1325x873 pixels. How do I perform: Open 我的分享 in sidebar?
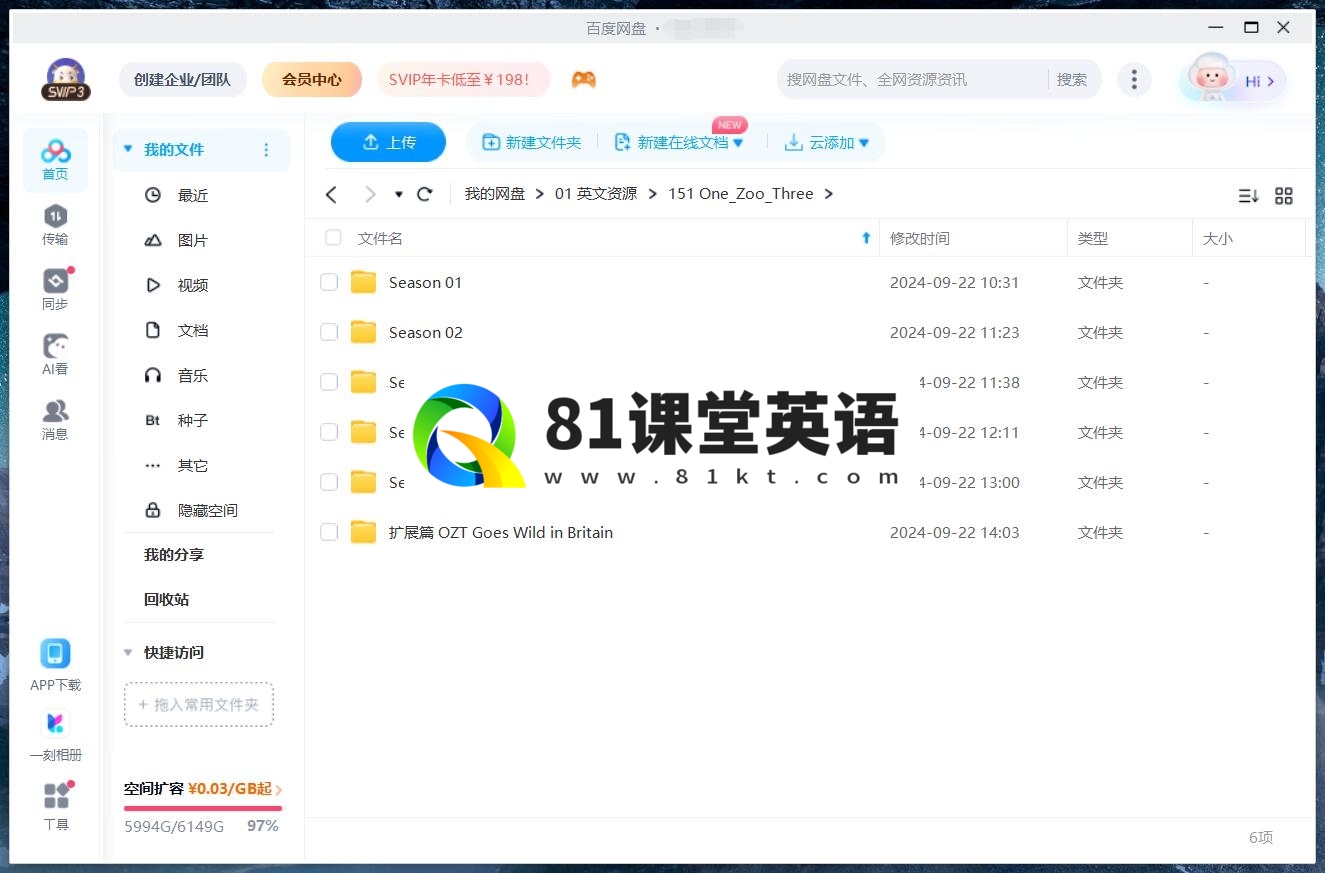click(174, 555)
